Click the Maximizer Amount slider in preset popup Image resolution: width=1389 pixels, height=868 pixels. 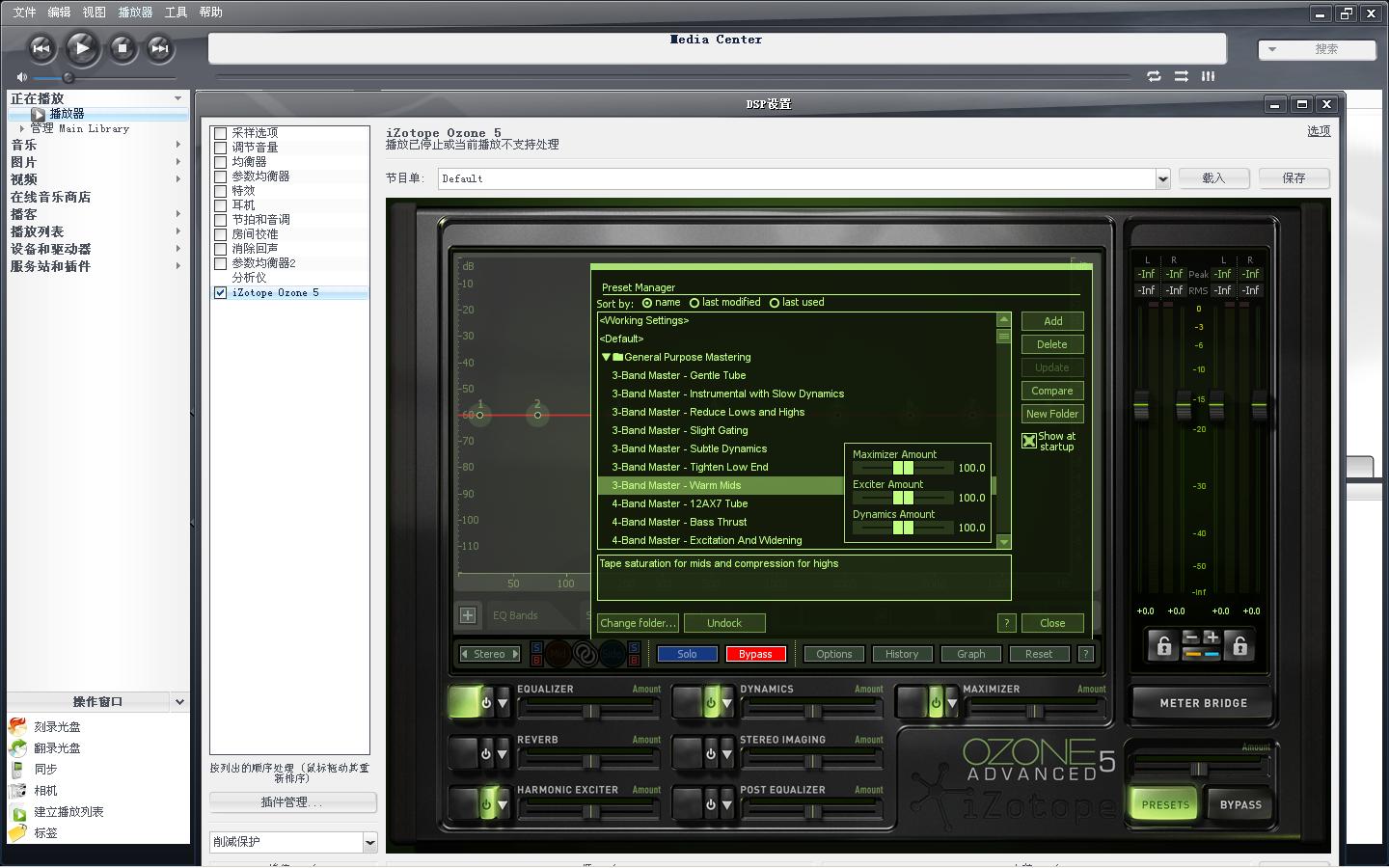click(903, 468)
